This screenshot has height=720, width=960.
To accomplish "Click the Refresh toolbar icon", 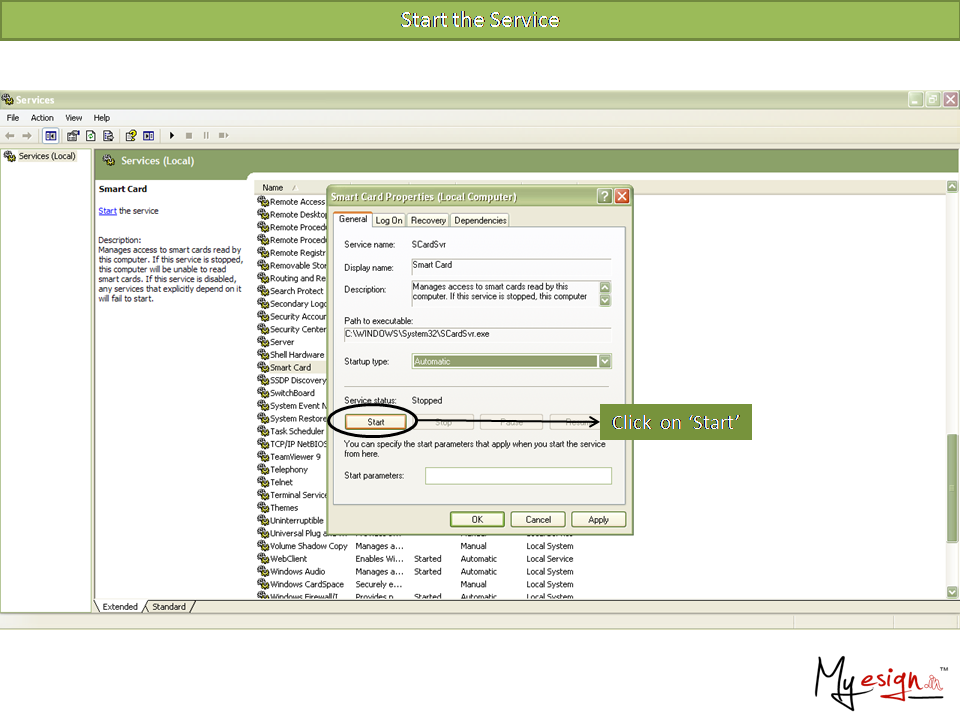I will [x=91, y=135].
